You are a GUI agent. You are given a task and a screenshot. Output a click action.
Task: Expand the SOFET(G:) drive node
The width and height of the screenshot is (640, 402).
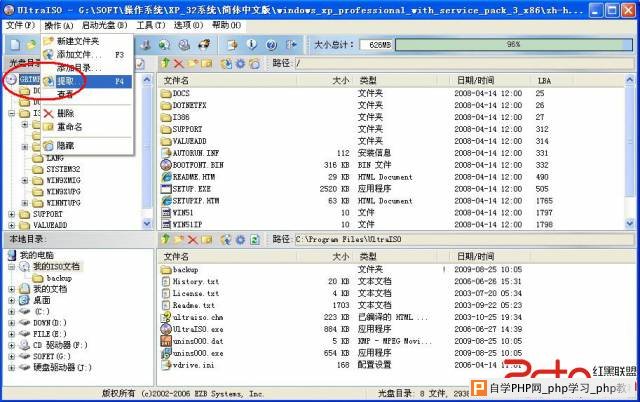[x=12, y=356]
